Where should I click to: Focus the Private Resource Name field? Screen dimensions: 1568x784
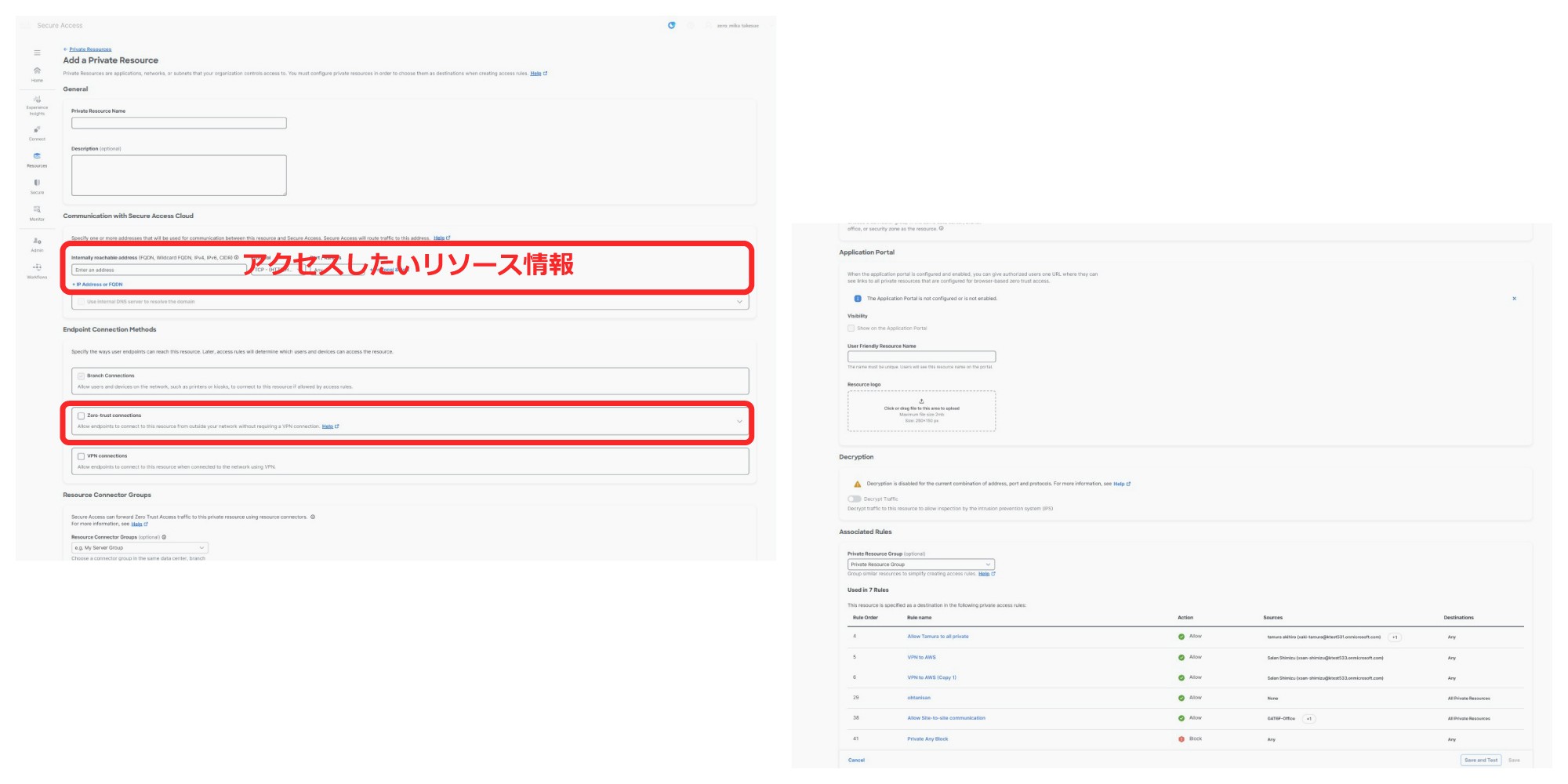pyautogui.click(x=179, y=123)
